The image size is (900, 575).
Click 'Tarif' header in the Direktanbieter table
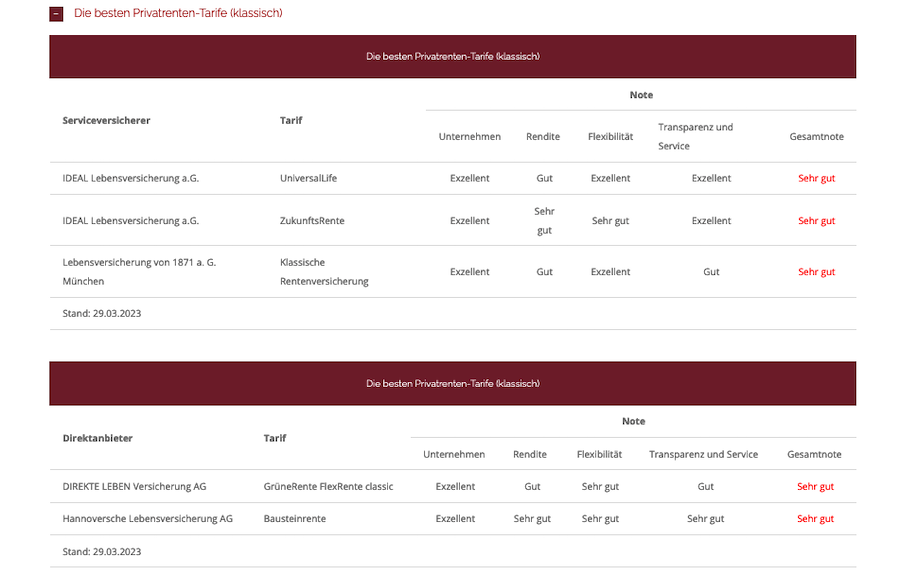275,438
